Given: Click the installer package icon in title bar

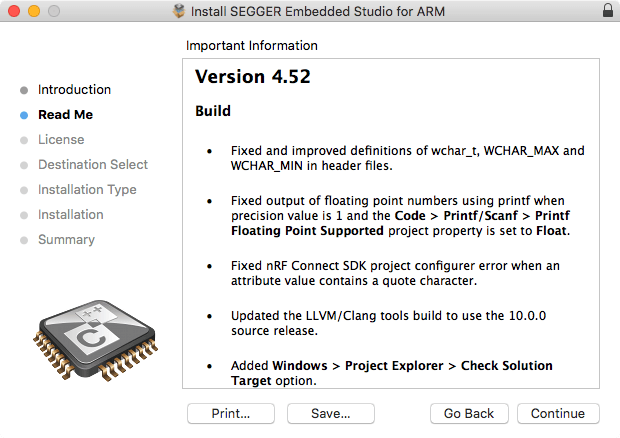Looking at the screenshot, I should pos(180,10).
